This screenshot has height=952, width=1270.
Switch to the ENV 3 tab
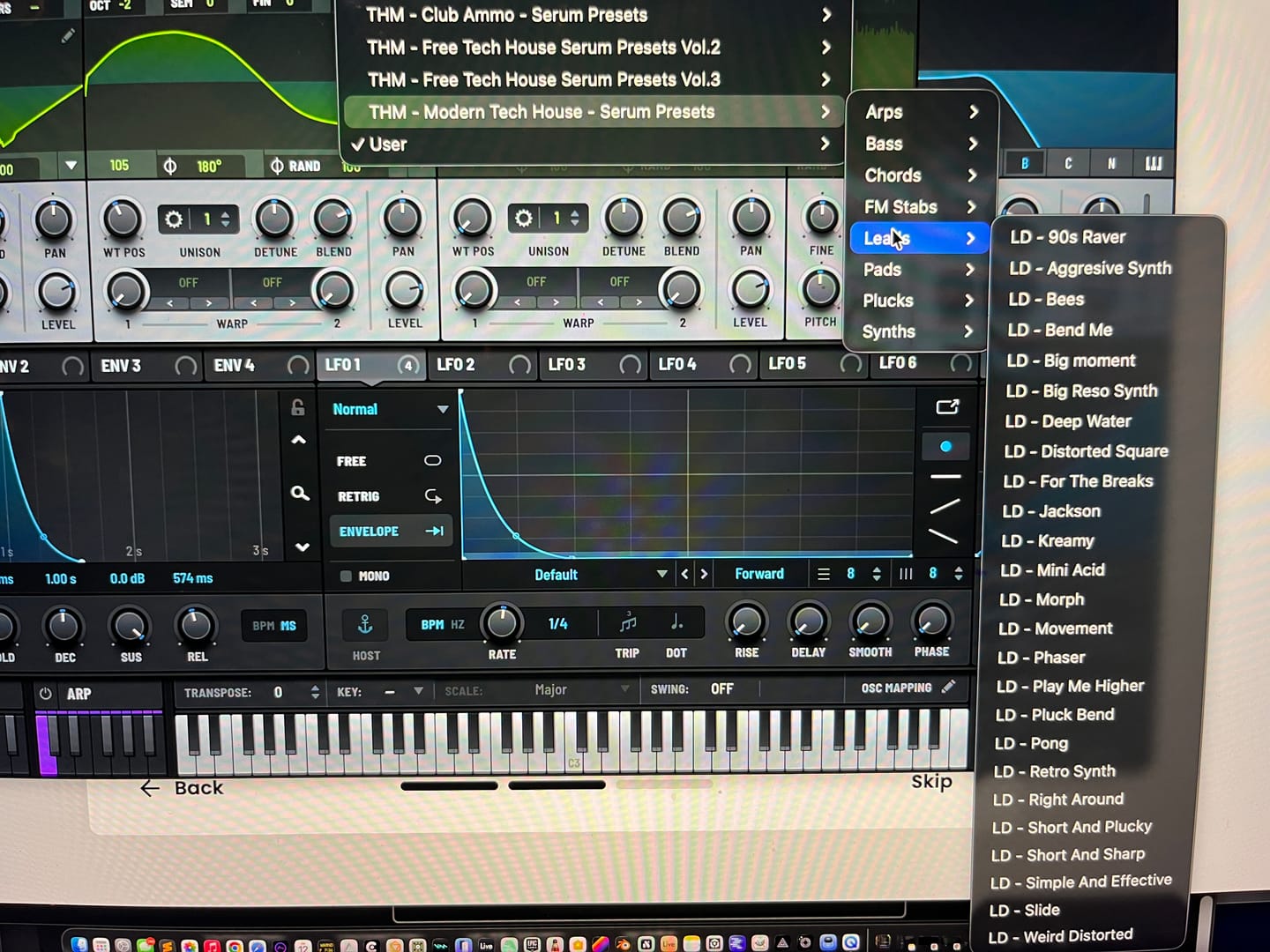coord(146,365)
